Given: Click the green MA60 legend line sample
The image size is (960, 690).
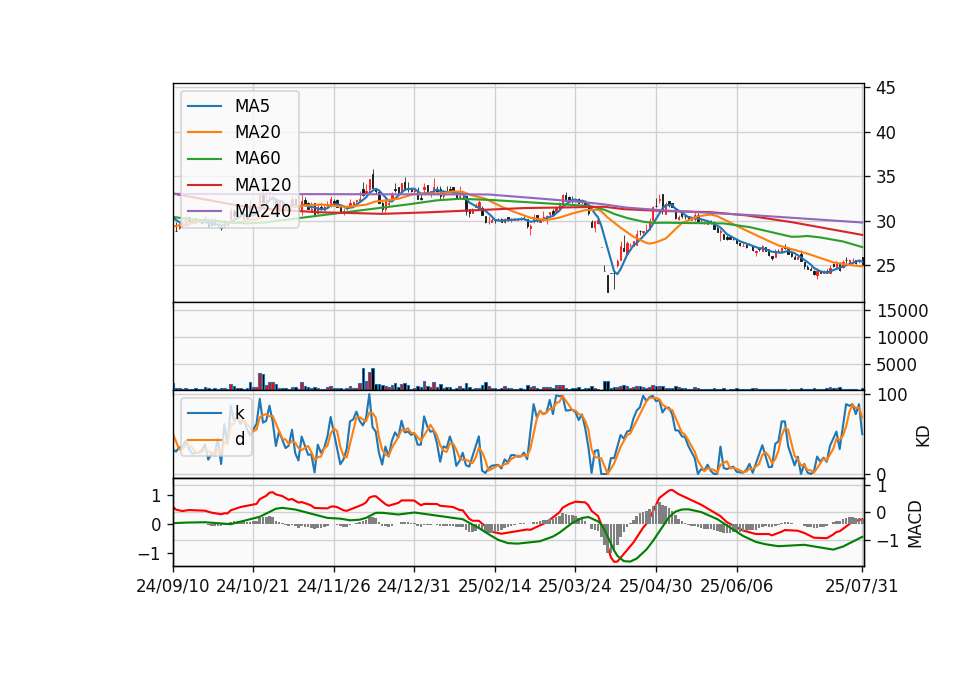Looking at the screenshot, I should coord(204,159).
